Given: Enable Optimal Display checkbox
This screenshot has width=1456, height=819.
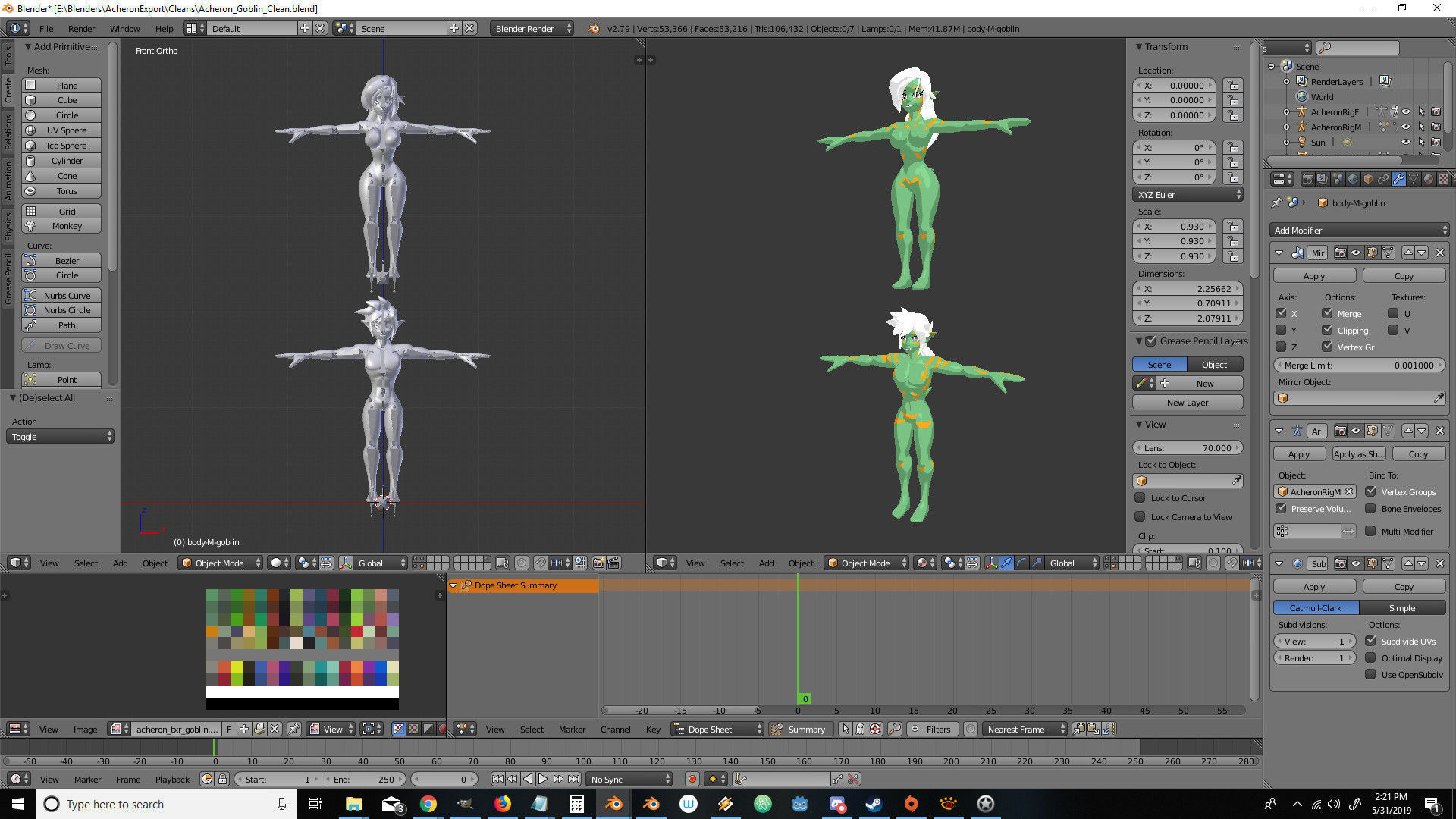Looking at the screenshot, I should click(1370, 657).
